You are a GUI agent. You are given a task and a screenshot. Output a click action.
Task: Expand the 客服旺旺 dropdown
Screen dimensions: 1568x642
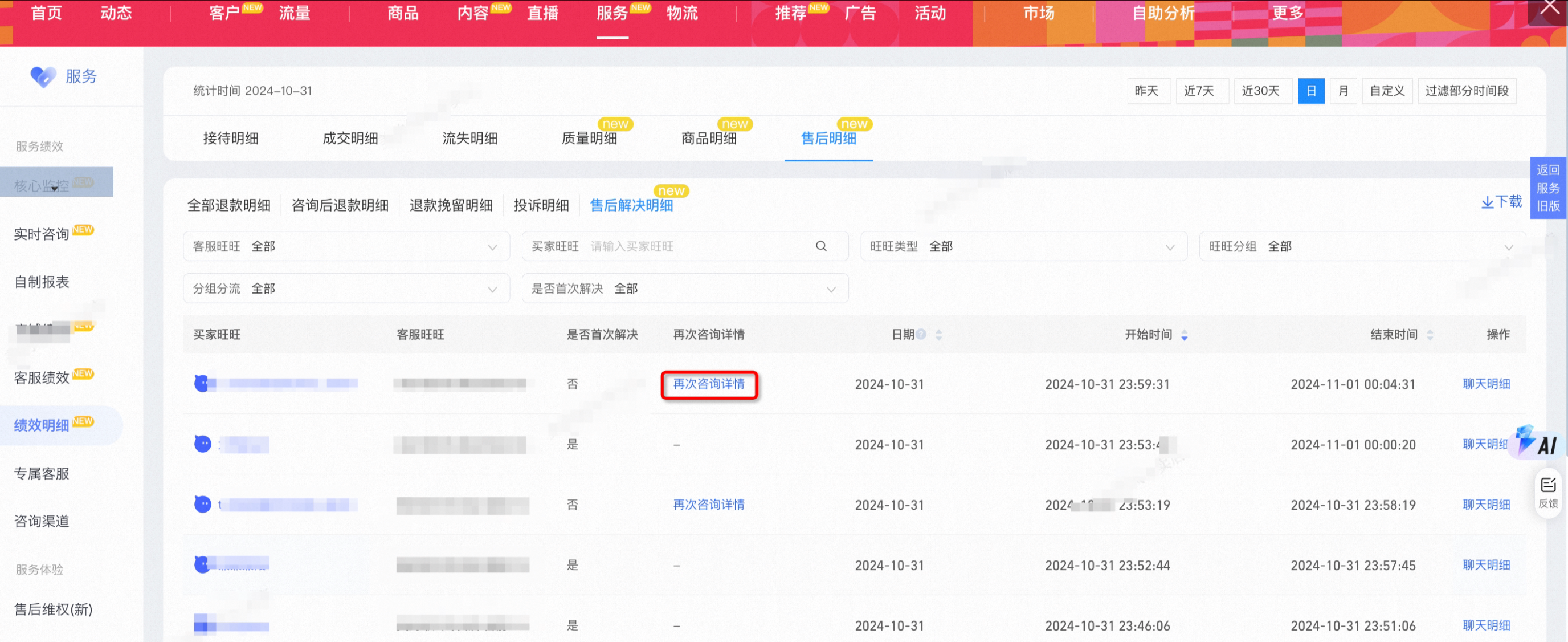tap(346, 246)
